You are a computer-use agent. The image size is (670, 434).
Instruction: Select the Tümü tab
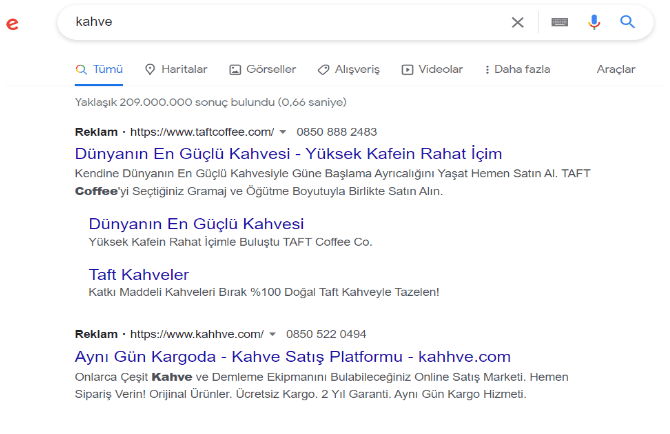[99, 69]
